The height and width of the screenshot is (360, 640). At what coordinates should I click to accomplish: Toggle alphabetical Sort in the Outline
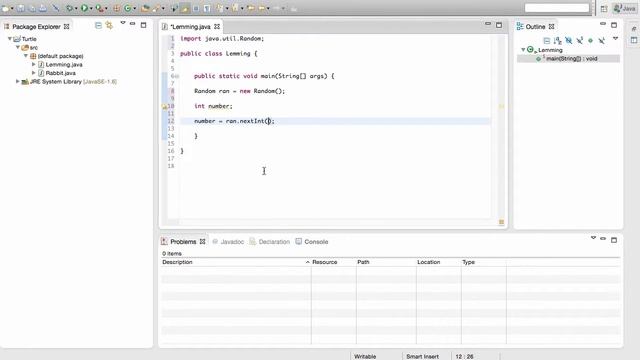pyautogui.click(x=558, y=40)
